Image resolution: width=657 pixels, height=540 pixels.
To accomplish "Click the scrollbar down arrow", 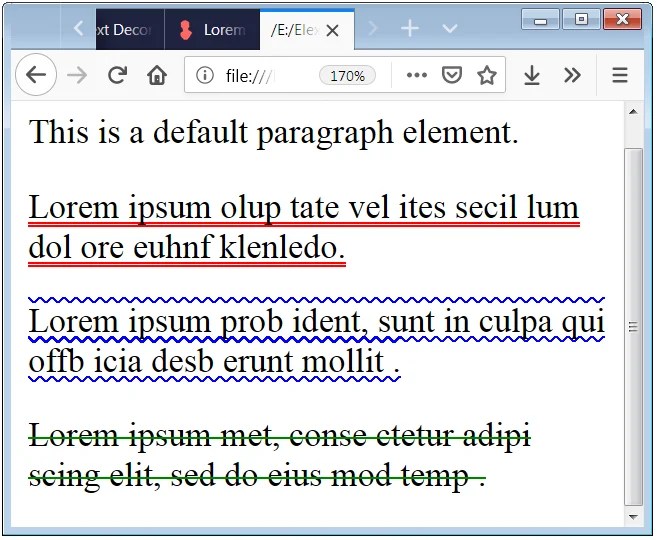I will click(633, 517).
